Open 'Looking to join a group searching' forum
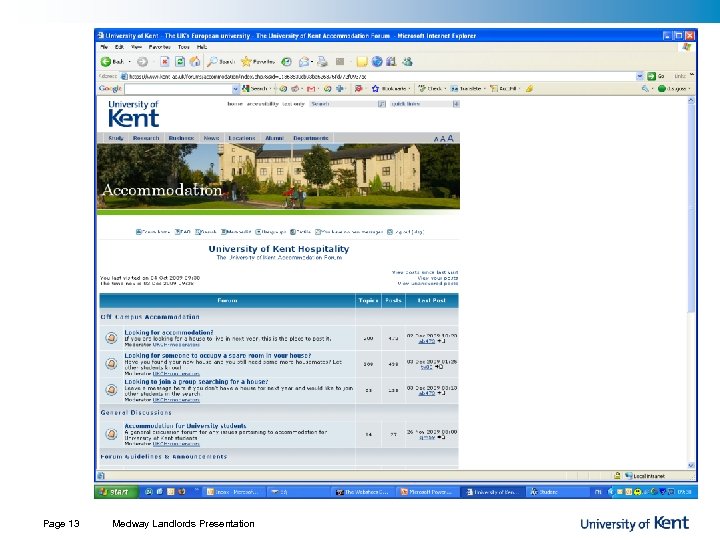Viewport: 720px width, 540px height. click(196, 382)
